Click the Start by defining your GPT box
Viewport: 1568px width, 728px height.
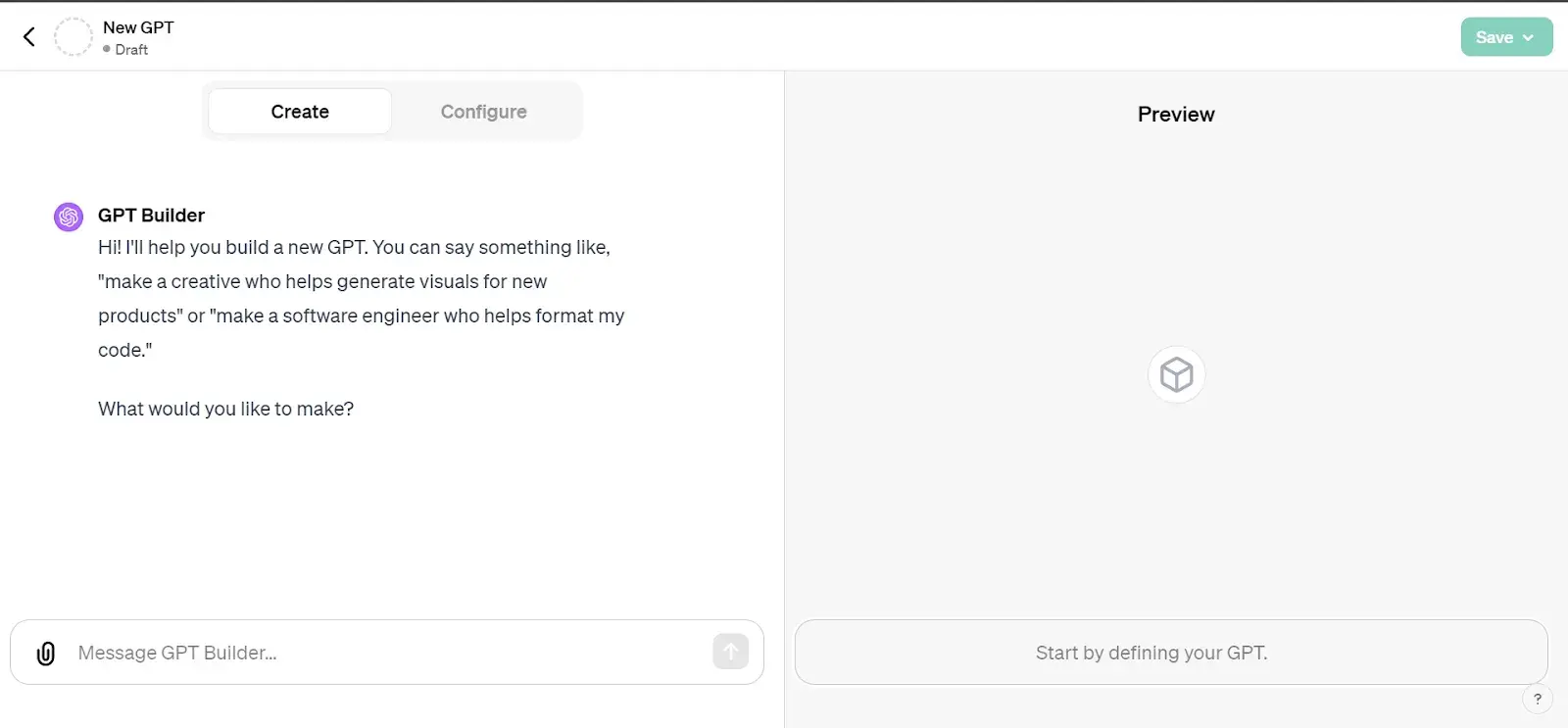tap(1151, 652)
